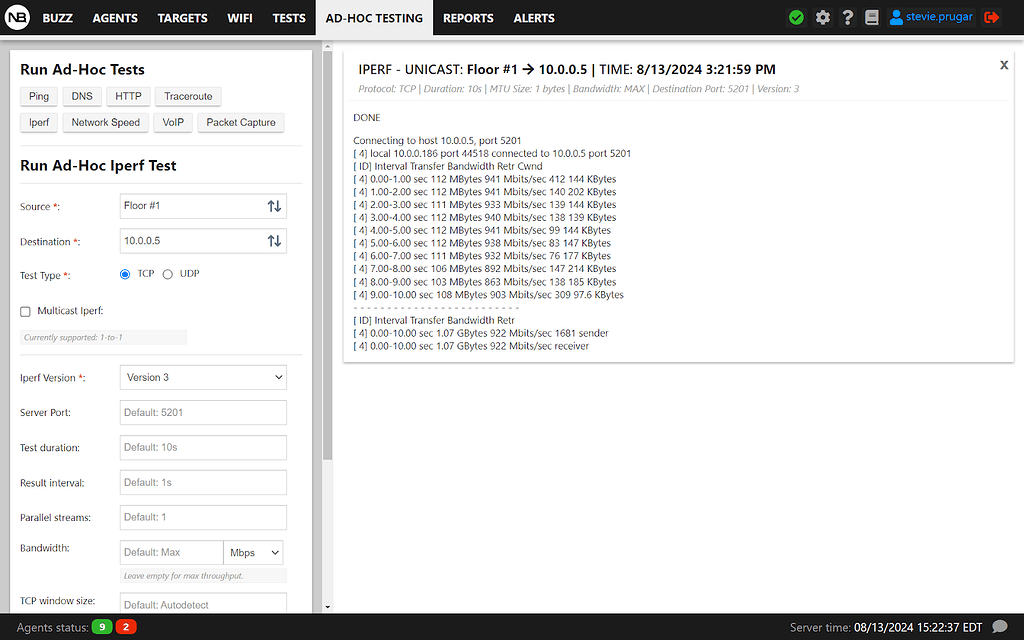Open the AGENTS menu

pos(114,17)
